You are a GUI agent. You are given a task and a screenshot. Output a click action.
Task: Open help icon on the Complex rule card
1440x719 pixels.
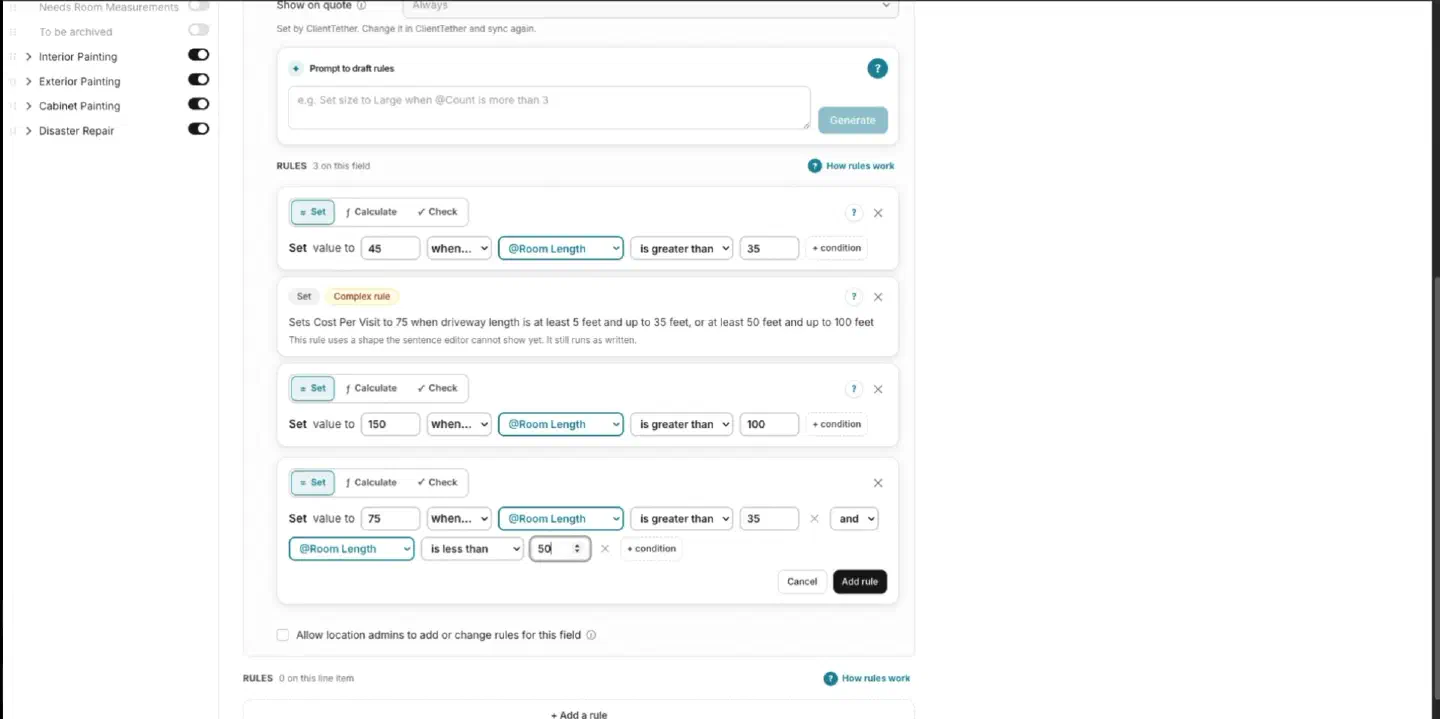click(853, 296)
